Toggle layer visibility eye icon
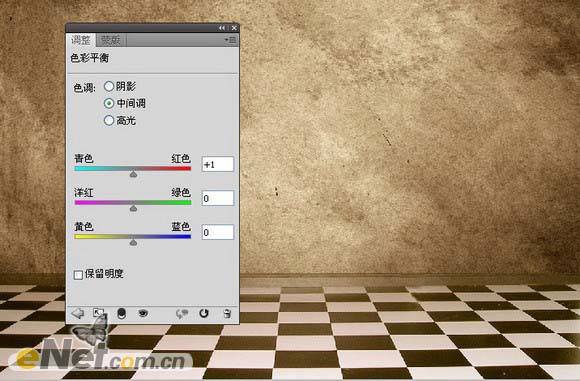580x381 pixels. [143, 313]
